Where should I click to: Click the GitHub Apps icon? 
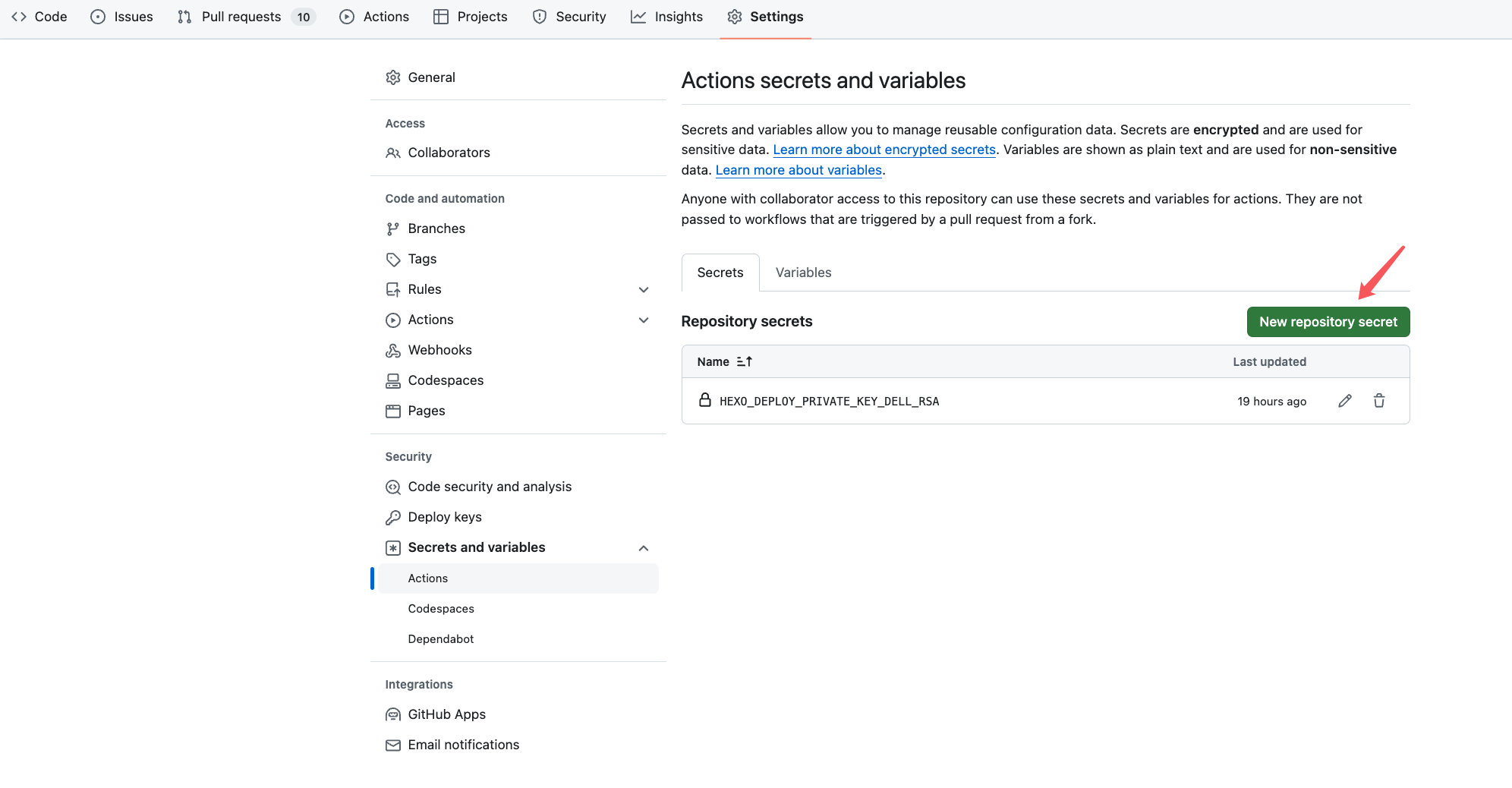(392, 714)
